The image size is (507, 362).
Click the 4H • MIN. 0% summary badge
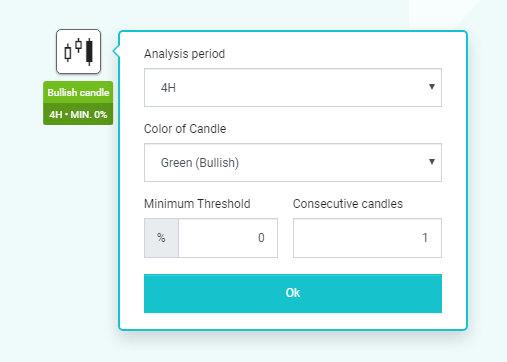[x=78, y=114]
